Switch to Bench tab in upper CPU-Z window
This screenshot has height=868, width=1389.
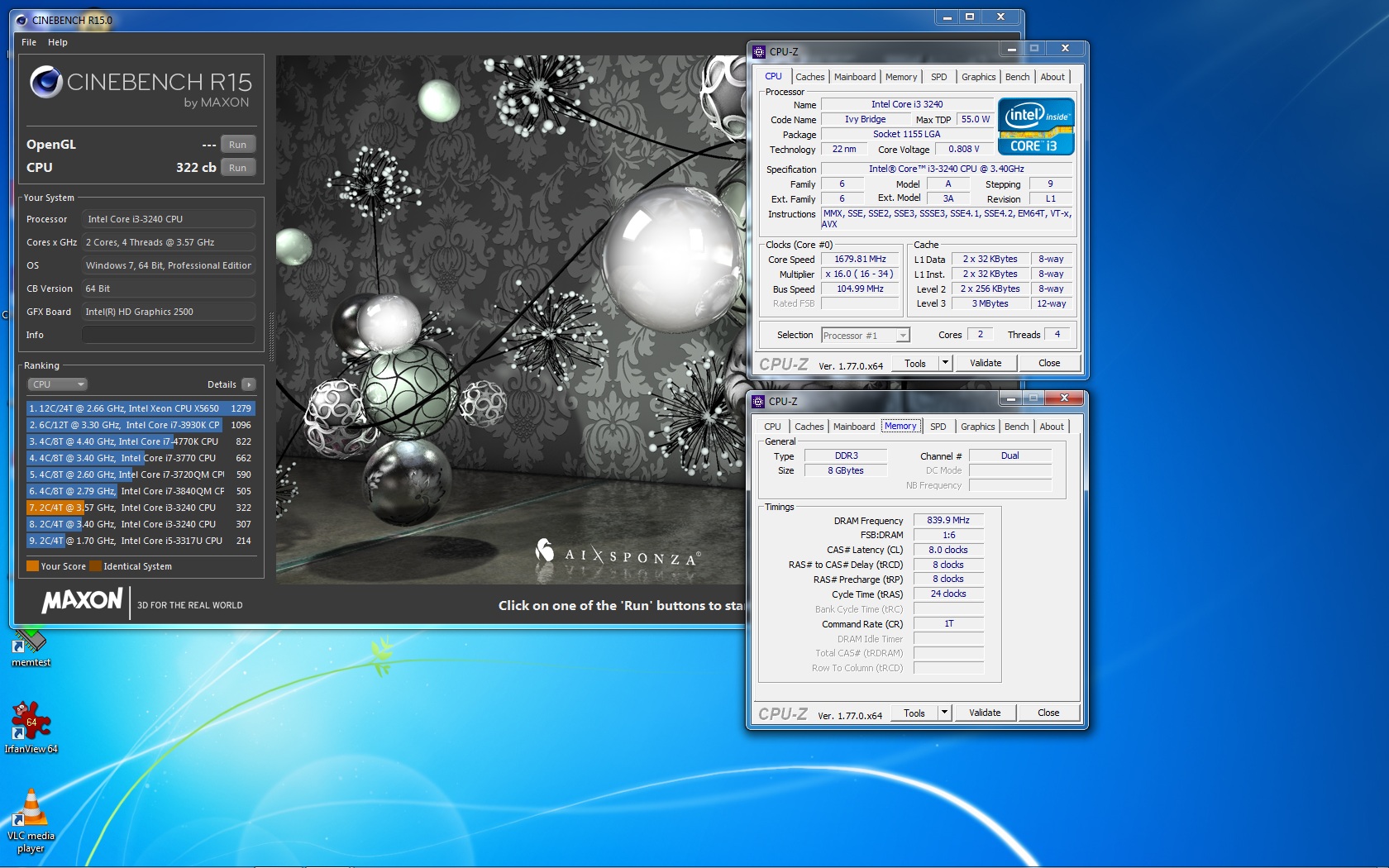(1018, 77)
